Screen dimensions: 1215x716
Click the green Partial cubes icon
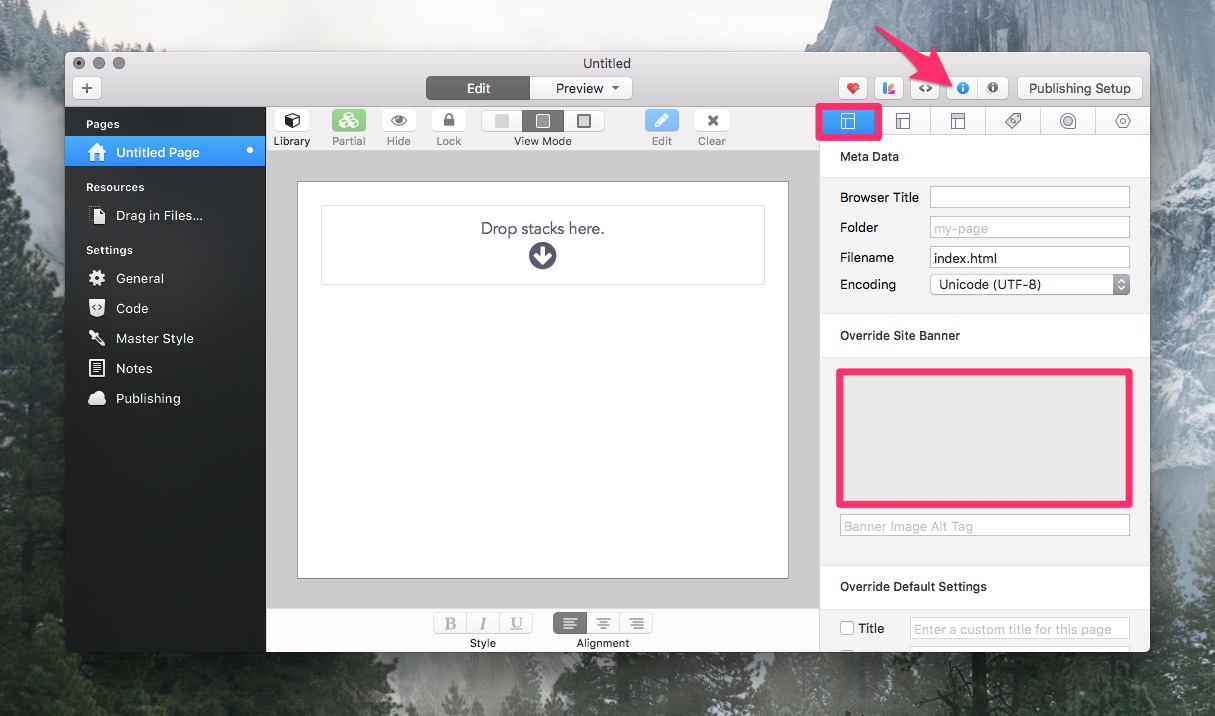349,121
